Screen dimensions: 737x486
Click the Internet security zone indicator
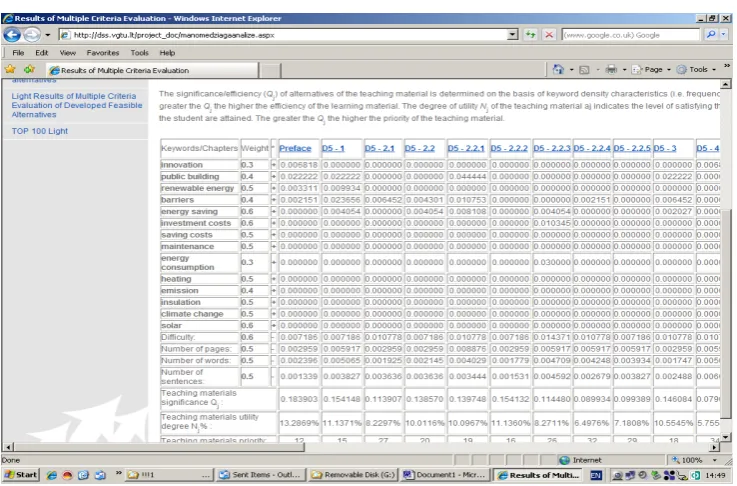(580, 460)
